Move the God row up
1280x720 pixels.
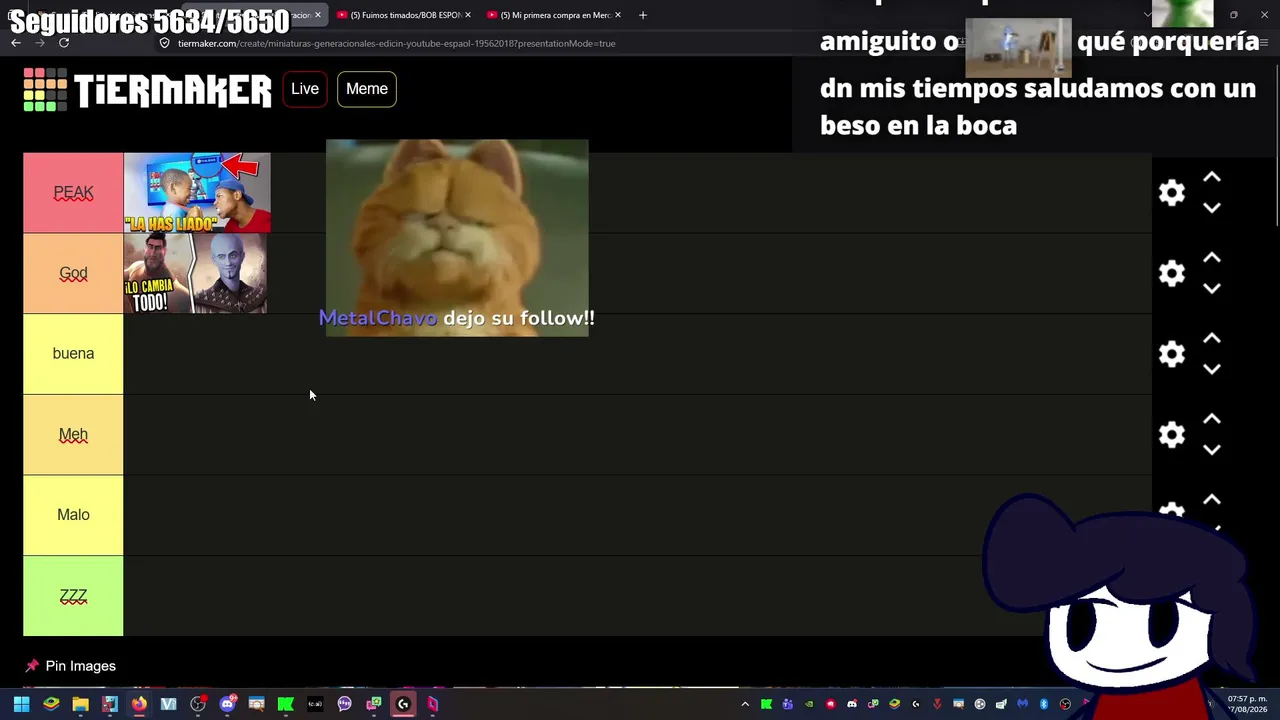tap(1212, 258)
